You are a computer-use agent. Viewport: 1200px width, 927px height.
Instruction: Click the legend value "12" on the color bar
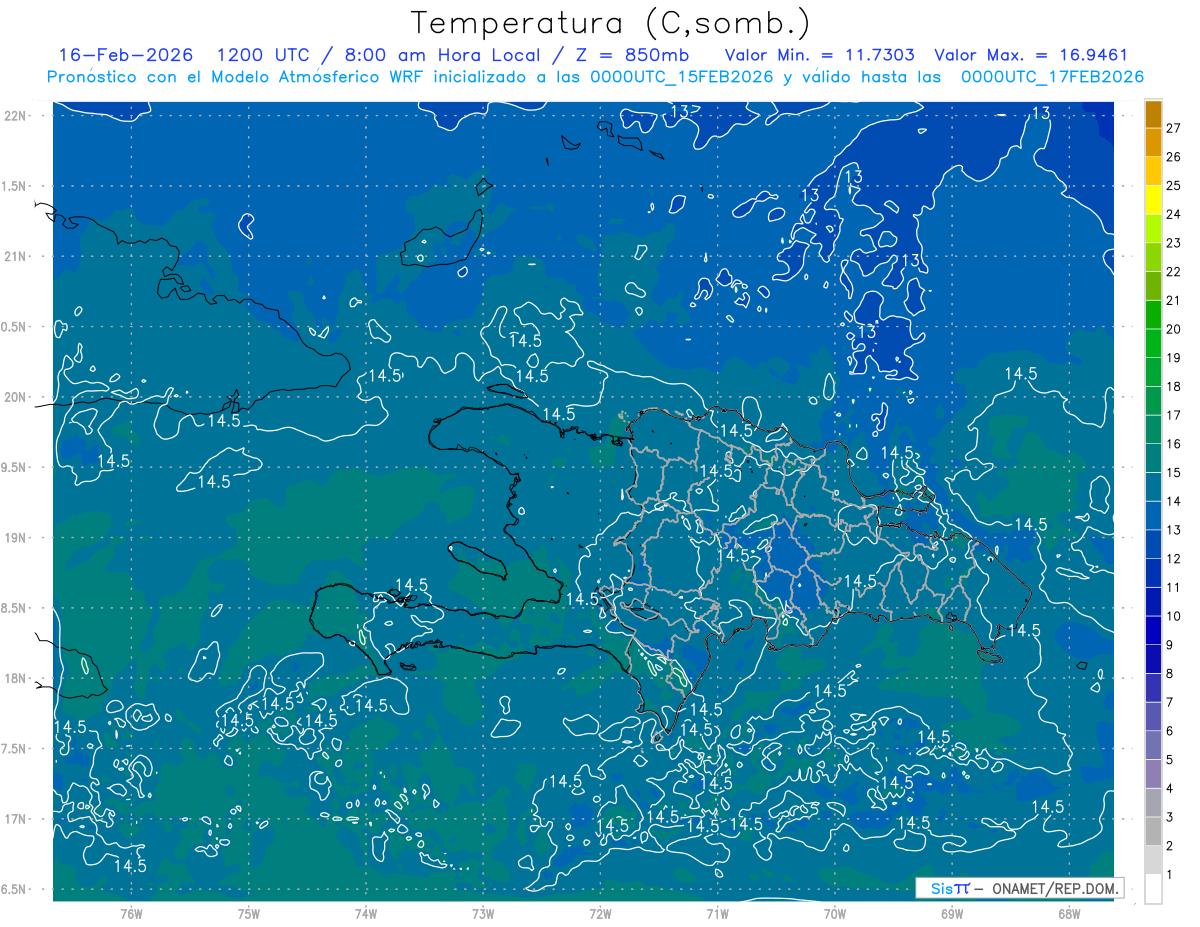(1174, 559)
